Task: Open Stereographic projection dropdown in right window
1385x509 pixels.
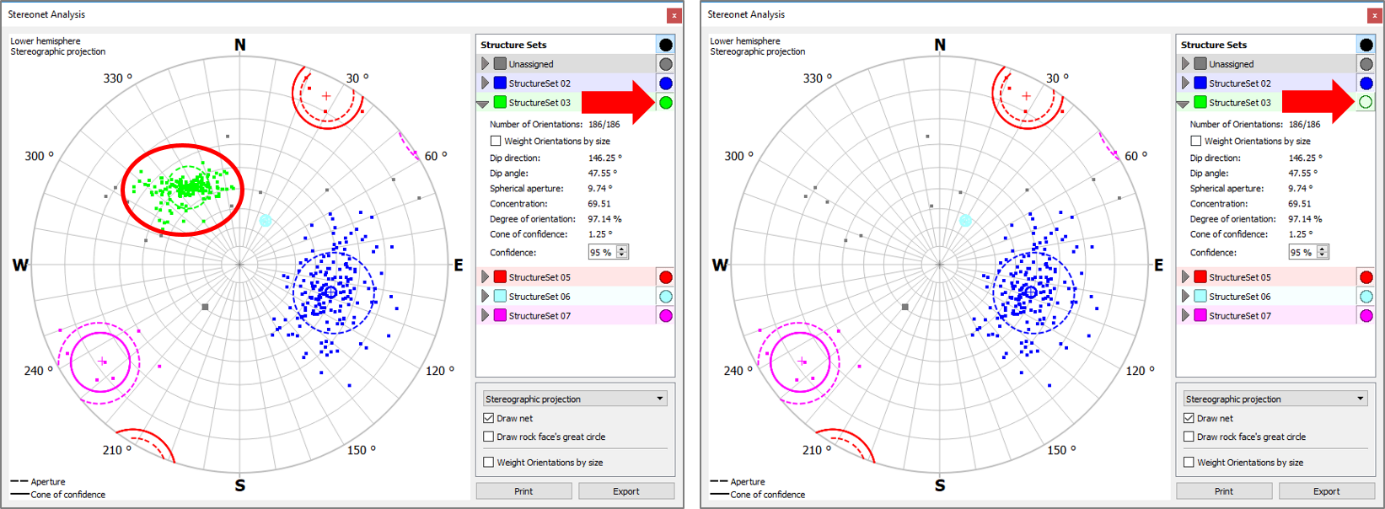Action: pos(1274,398)
